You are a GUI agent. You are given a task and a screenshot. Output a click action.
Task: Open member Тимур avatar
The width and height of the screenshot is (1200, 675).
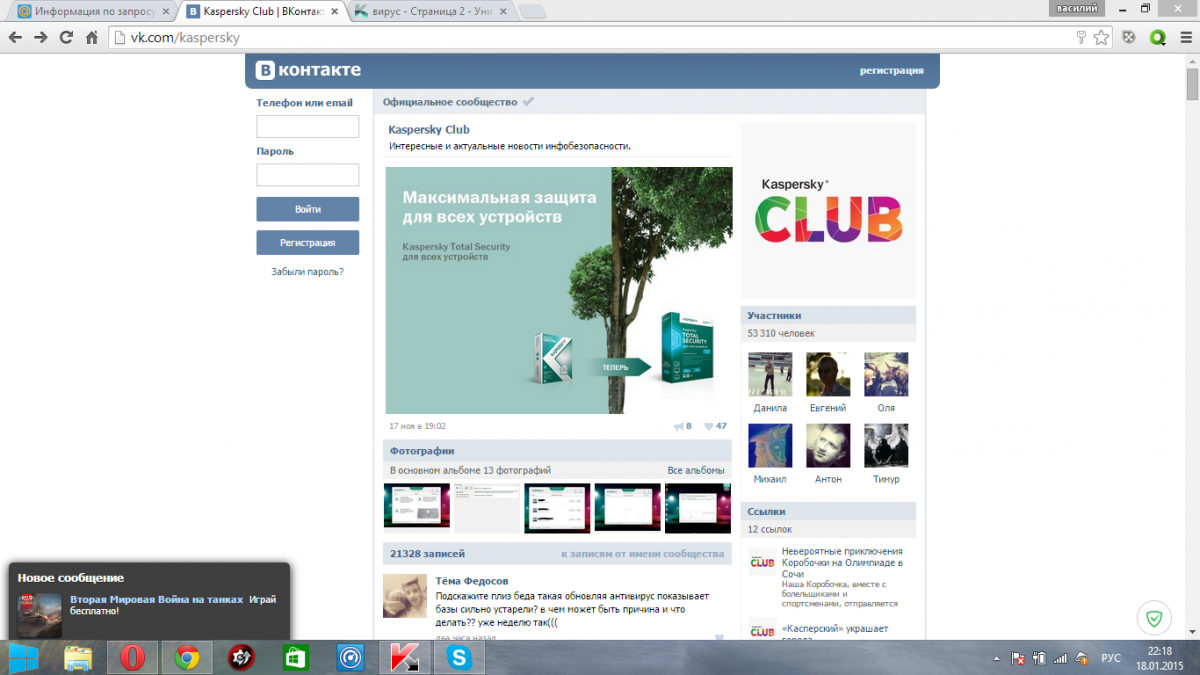click(886, 446)
